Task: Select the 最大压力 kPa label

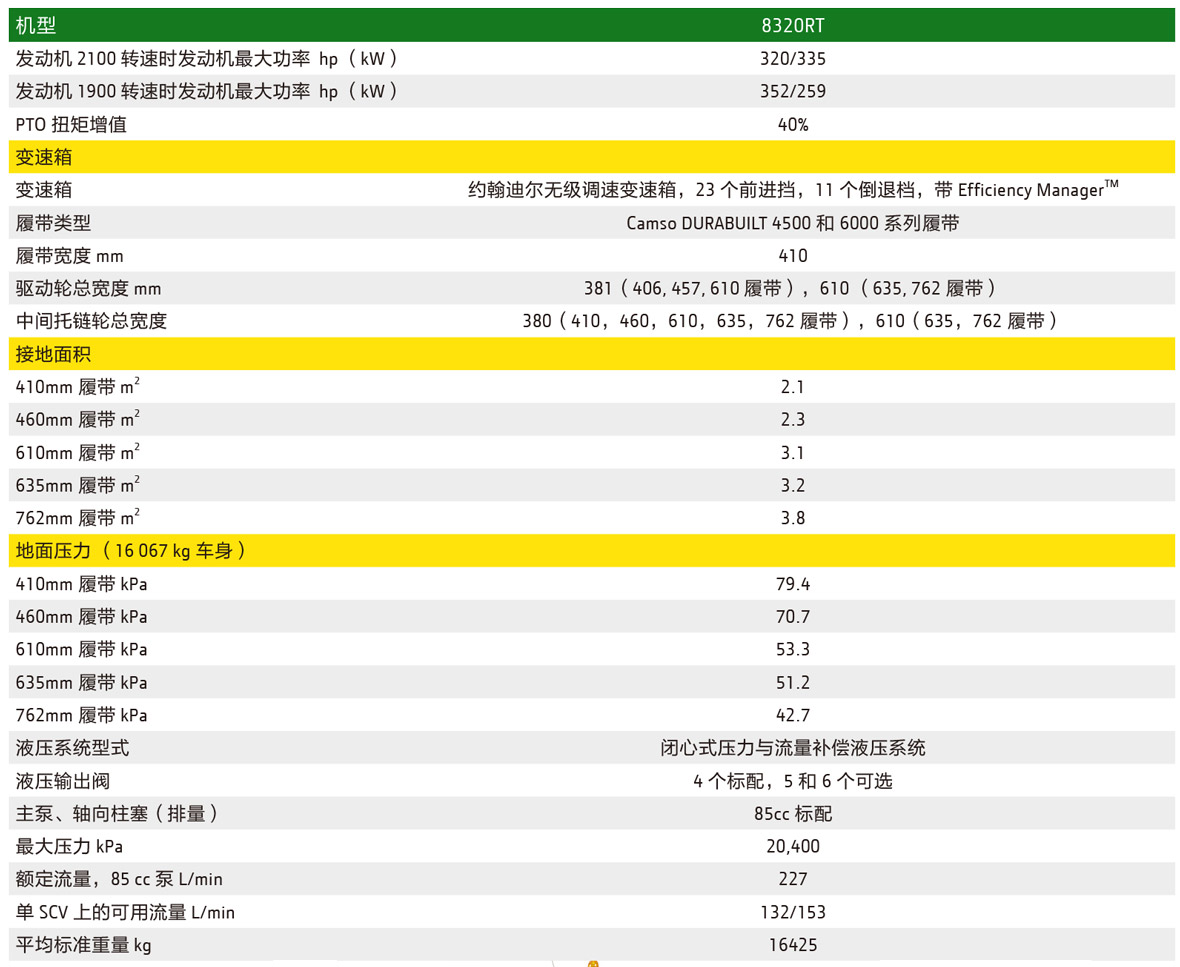Action: (x=69, y=847)
